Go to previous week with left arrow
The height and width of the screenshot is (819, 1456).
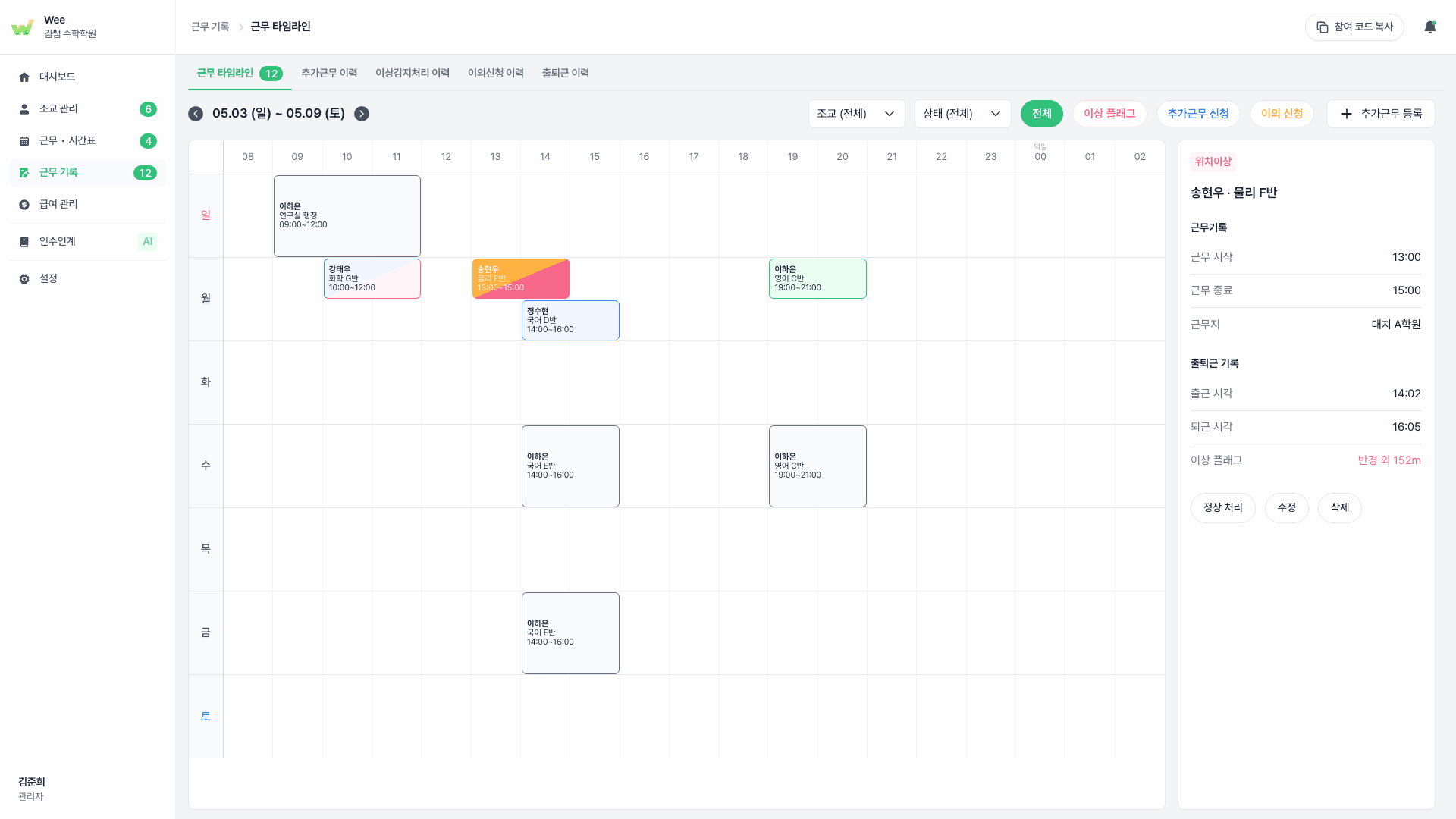pyautogui.click(x=196, y=114)
